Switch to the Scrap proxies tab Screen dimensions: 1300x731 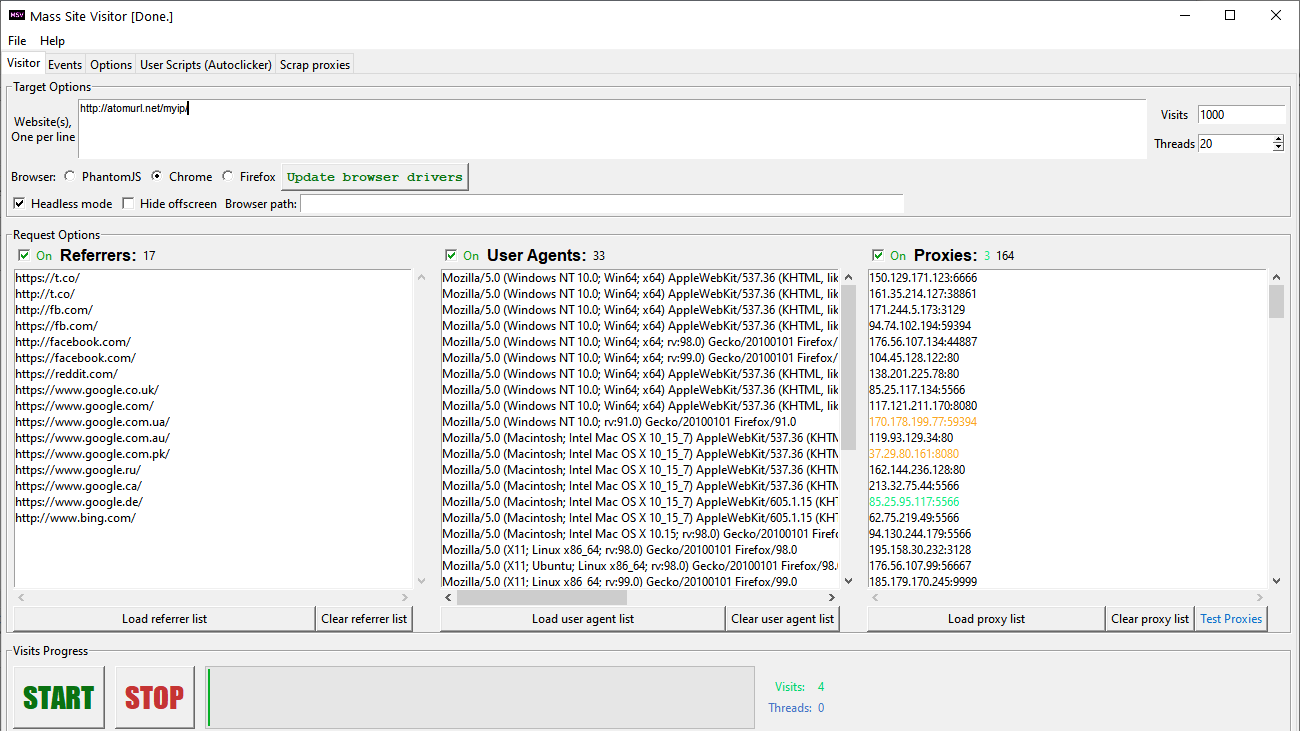coord(315,65)
